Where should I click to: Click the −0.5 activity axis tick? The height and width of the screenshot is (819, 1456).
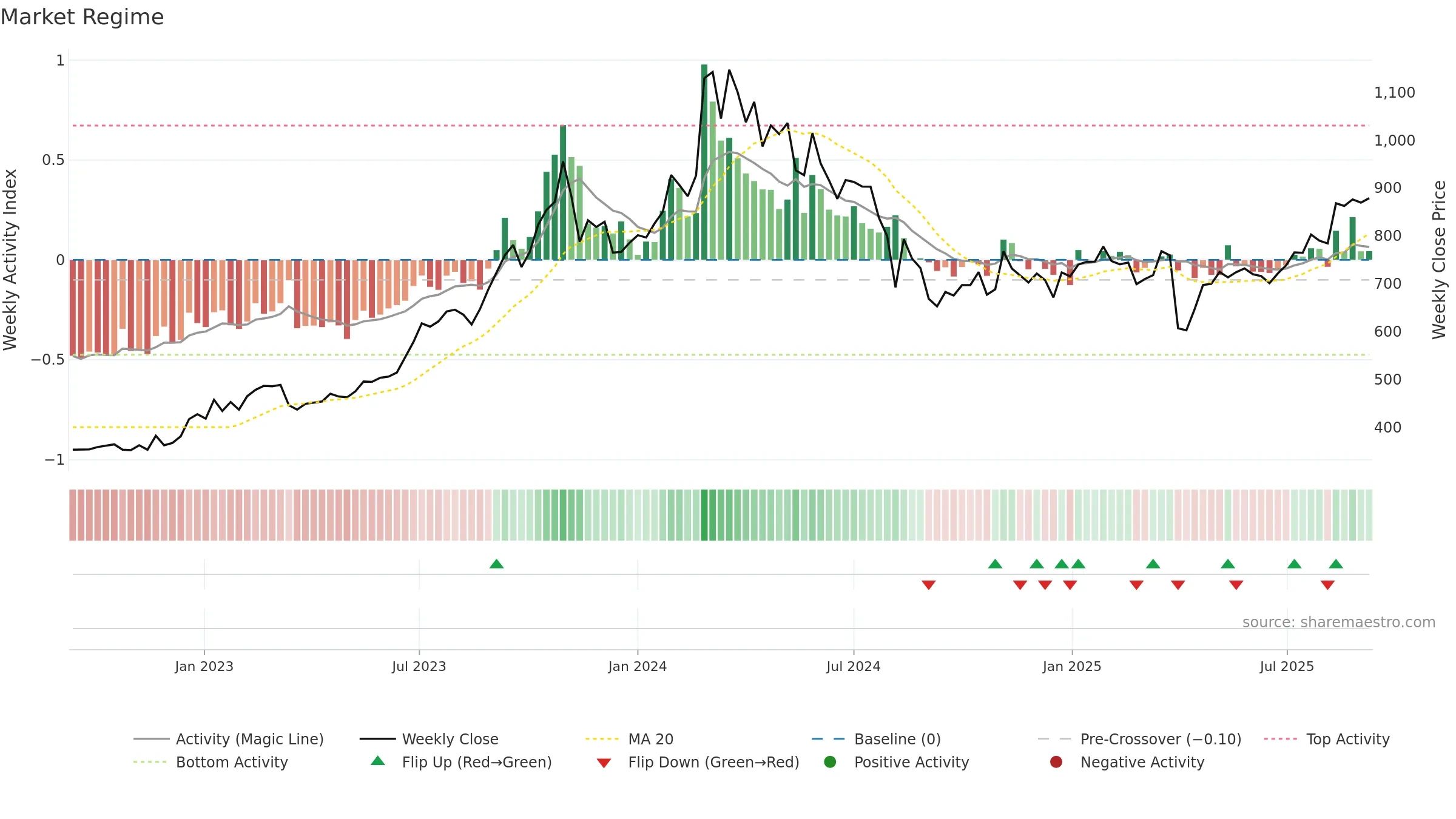click(48, 360)
